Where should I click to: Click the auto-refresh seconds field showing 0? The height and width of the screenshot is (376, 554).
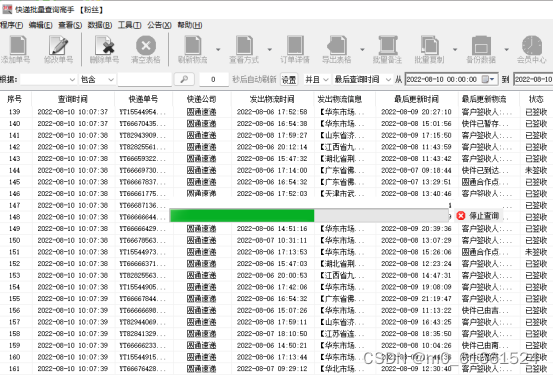tap(213, 80)
